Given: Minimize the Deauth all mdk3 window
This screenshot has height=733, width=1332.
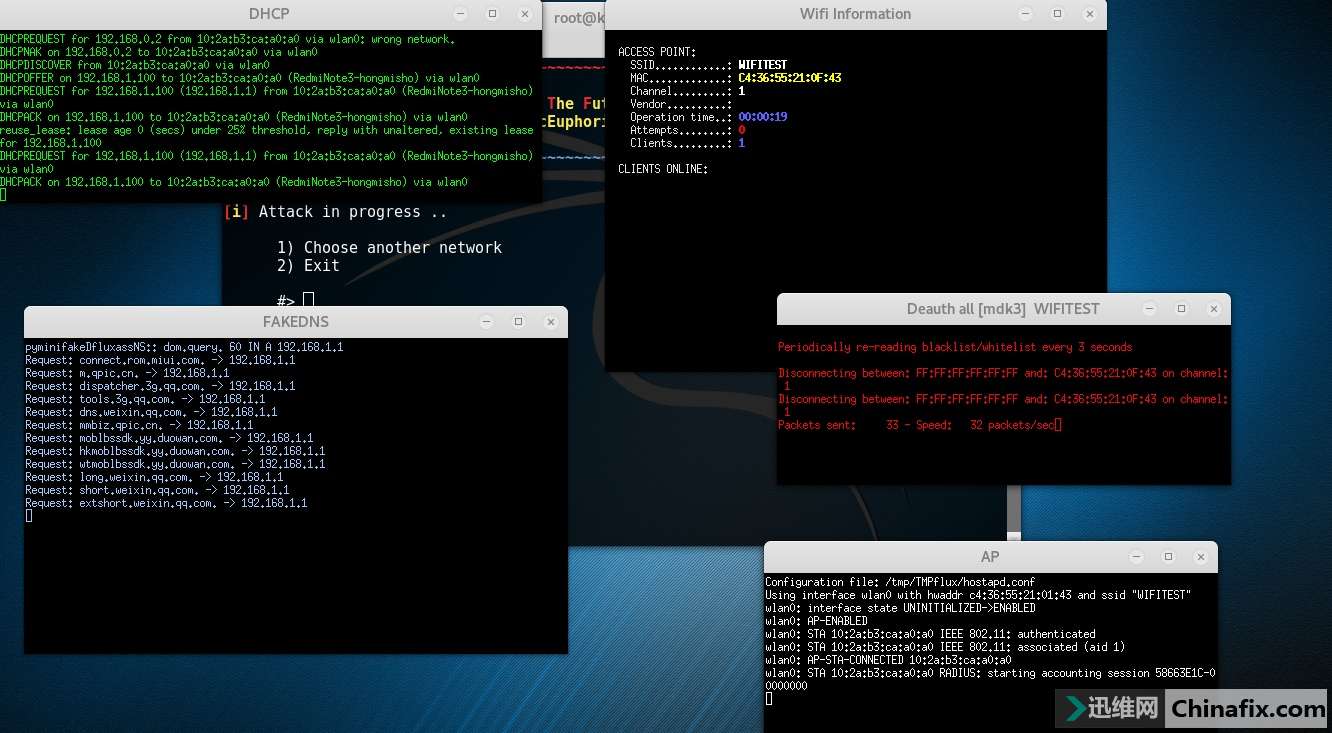Looking at the screenshot, I should (1149, 309).
